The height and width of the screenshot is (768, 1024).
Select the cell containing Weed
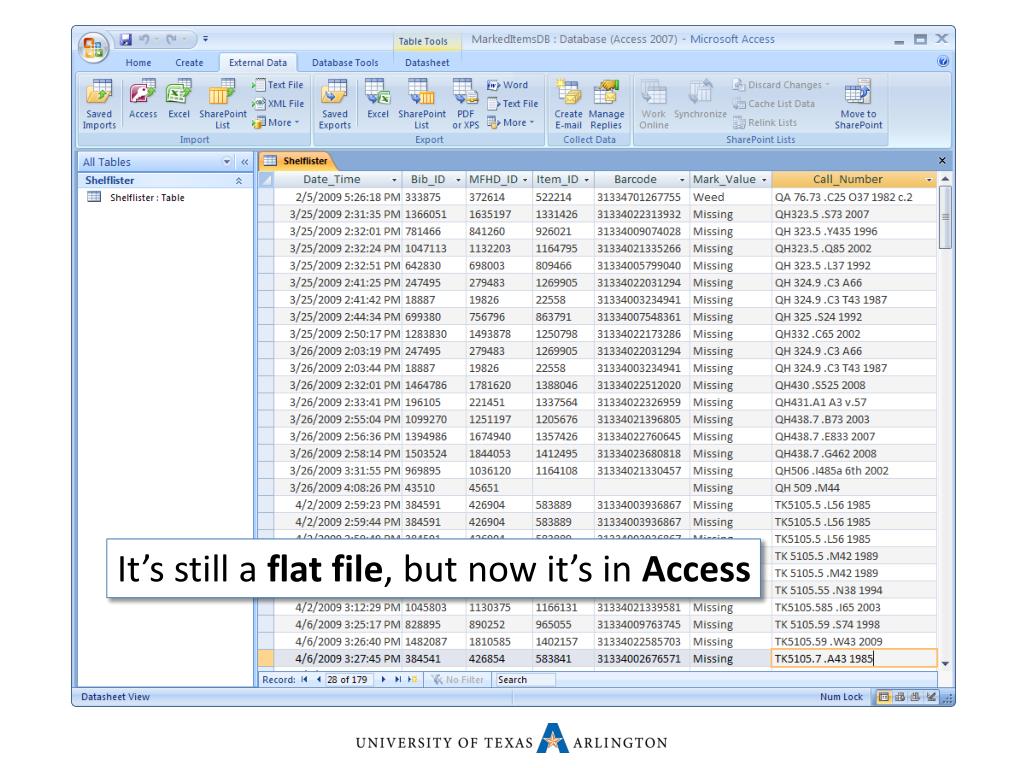[x=731, y=197]
